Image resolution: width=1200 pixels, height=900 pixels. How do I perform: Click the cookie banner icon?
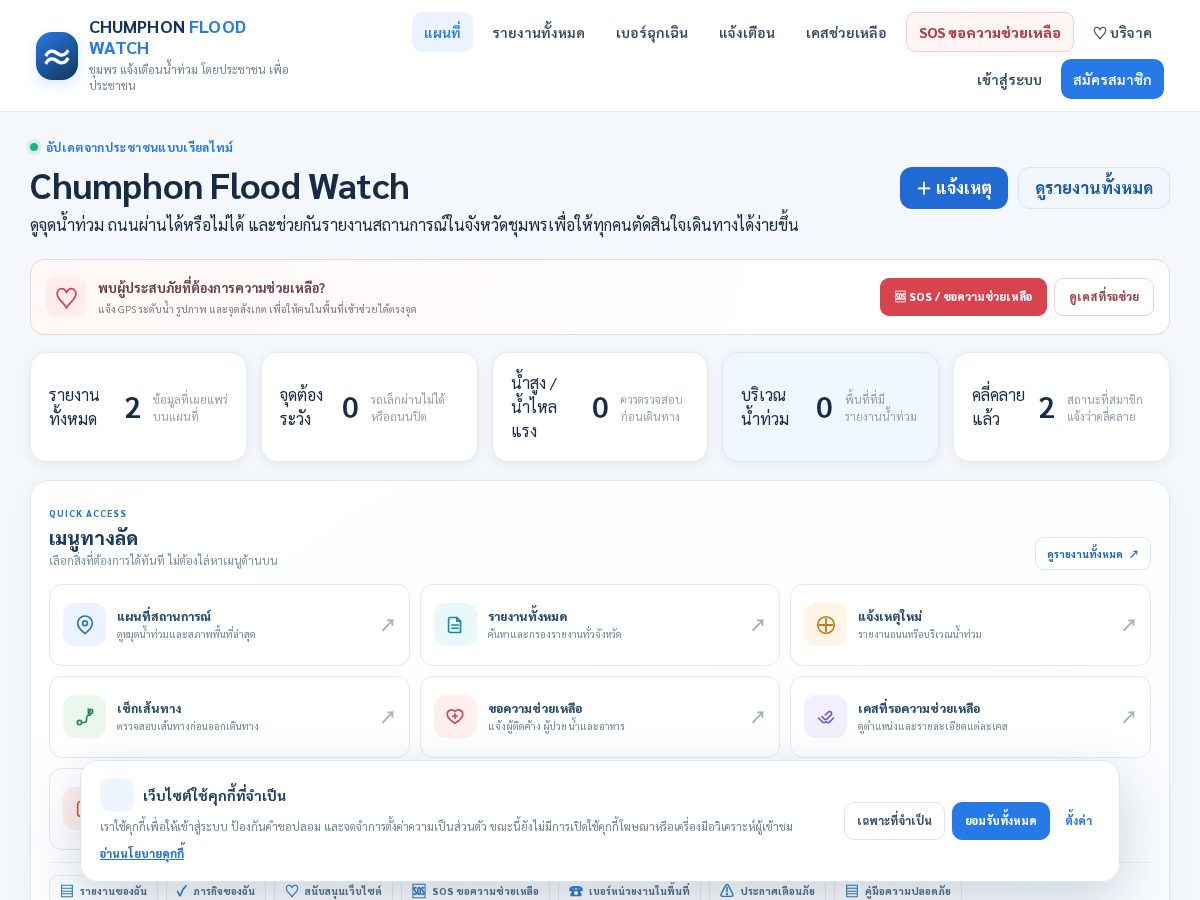tap(117, 795)
